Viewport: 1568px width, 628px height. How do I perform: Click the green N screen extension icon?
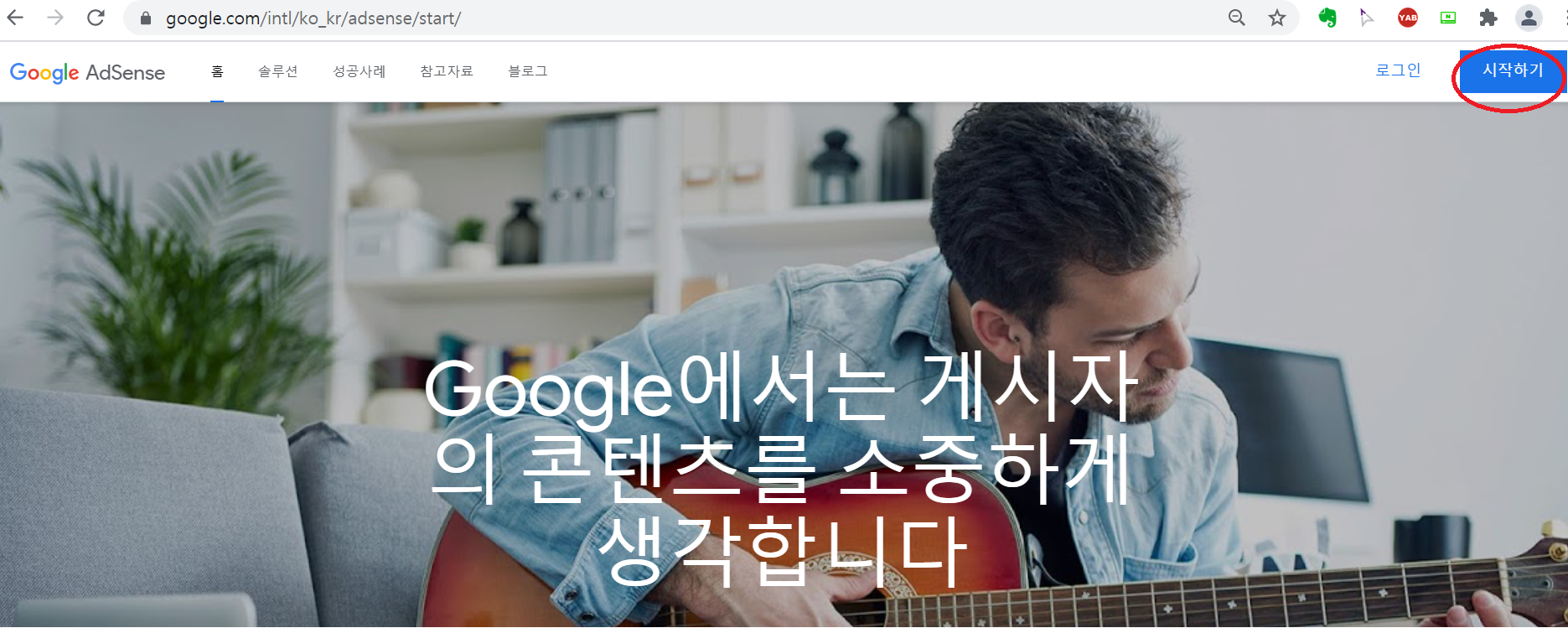click(x=1448, y=18)
